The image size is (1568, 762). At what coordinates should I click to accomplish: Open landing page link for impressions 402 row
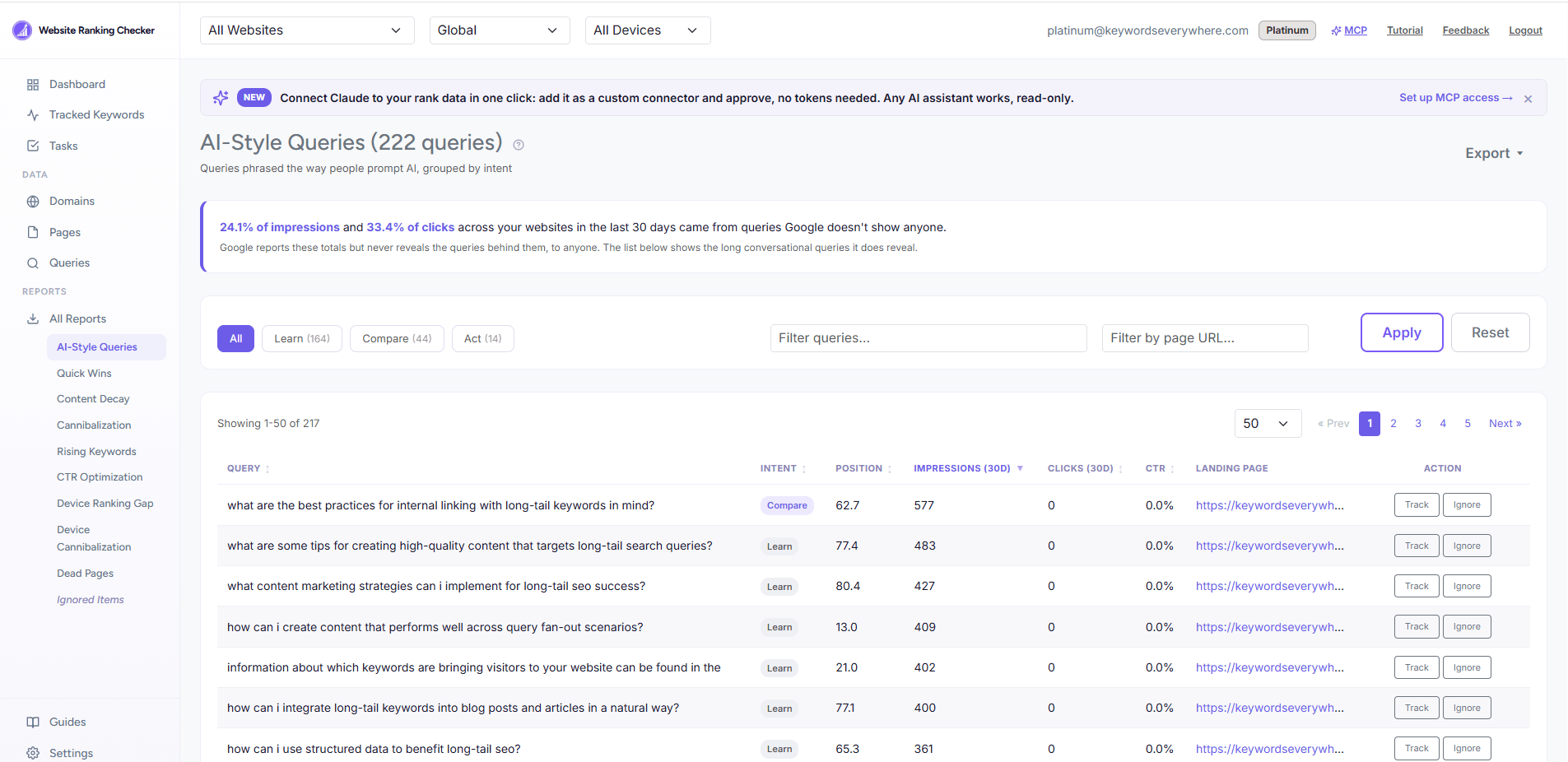click(x=1269, y=668)
